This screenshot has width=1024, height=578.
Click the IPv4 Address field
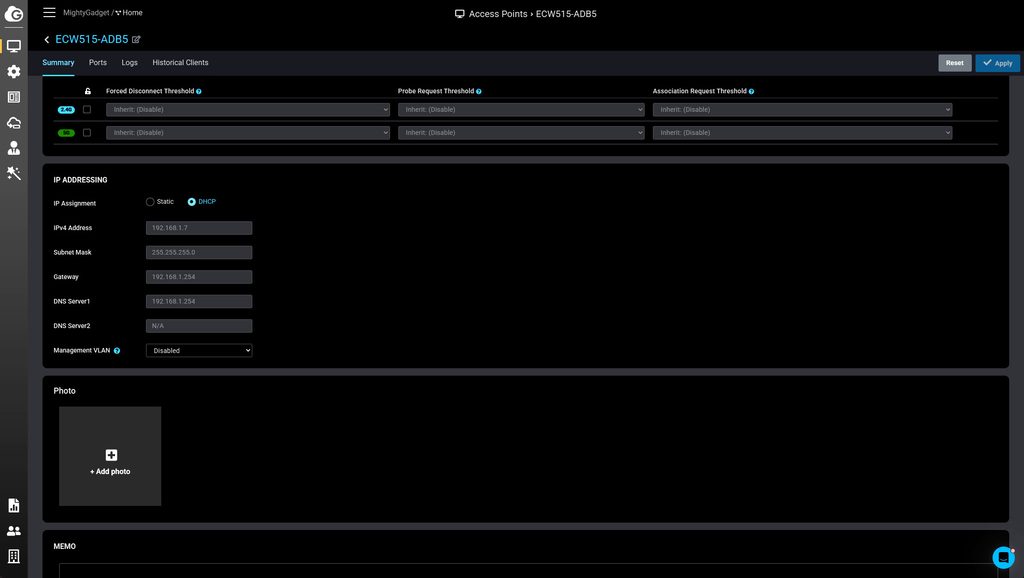pos(199,228)
